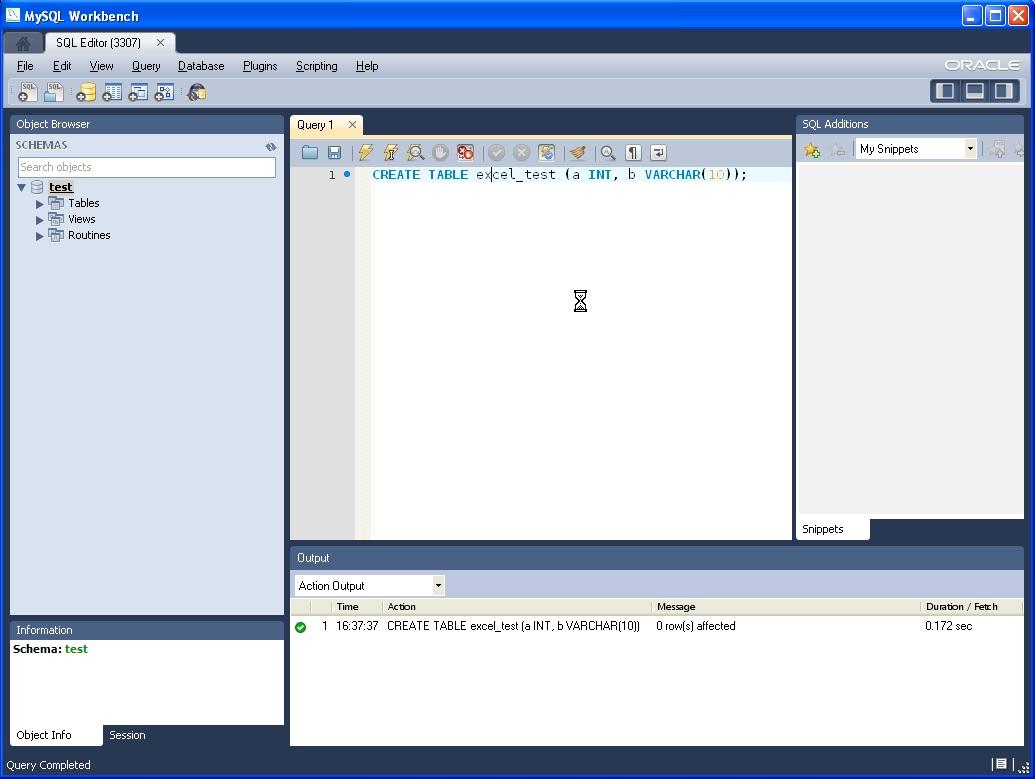Reconnect to DBMS icon
This screenshot has width=1035, height=779.
(x=197, y=92)
